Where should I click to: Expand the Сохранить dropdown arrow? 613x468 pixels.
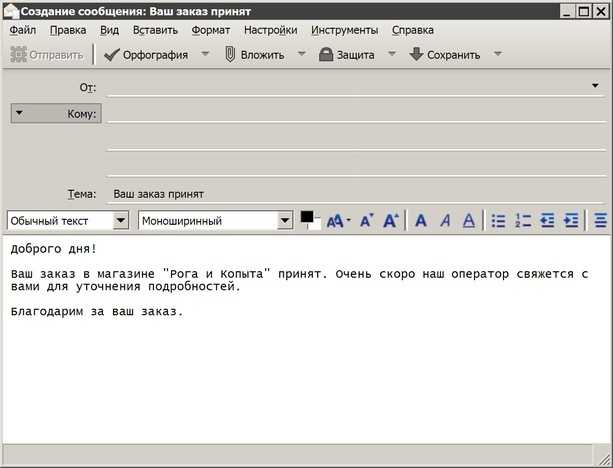click(498, 54)
